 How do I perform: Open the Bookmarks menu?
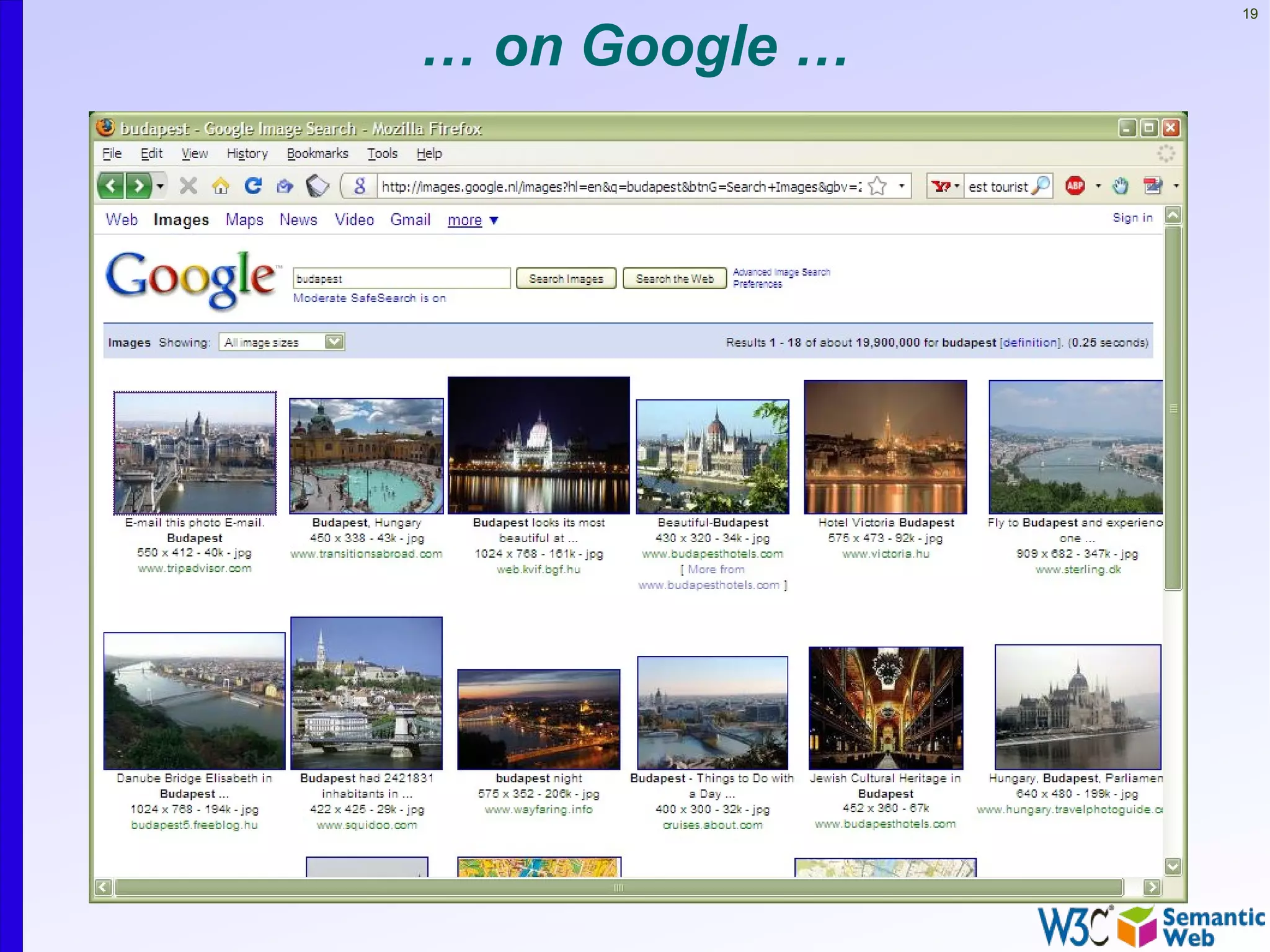pyautogui.click(x=317, y=153)
